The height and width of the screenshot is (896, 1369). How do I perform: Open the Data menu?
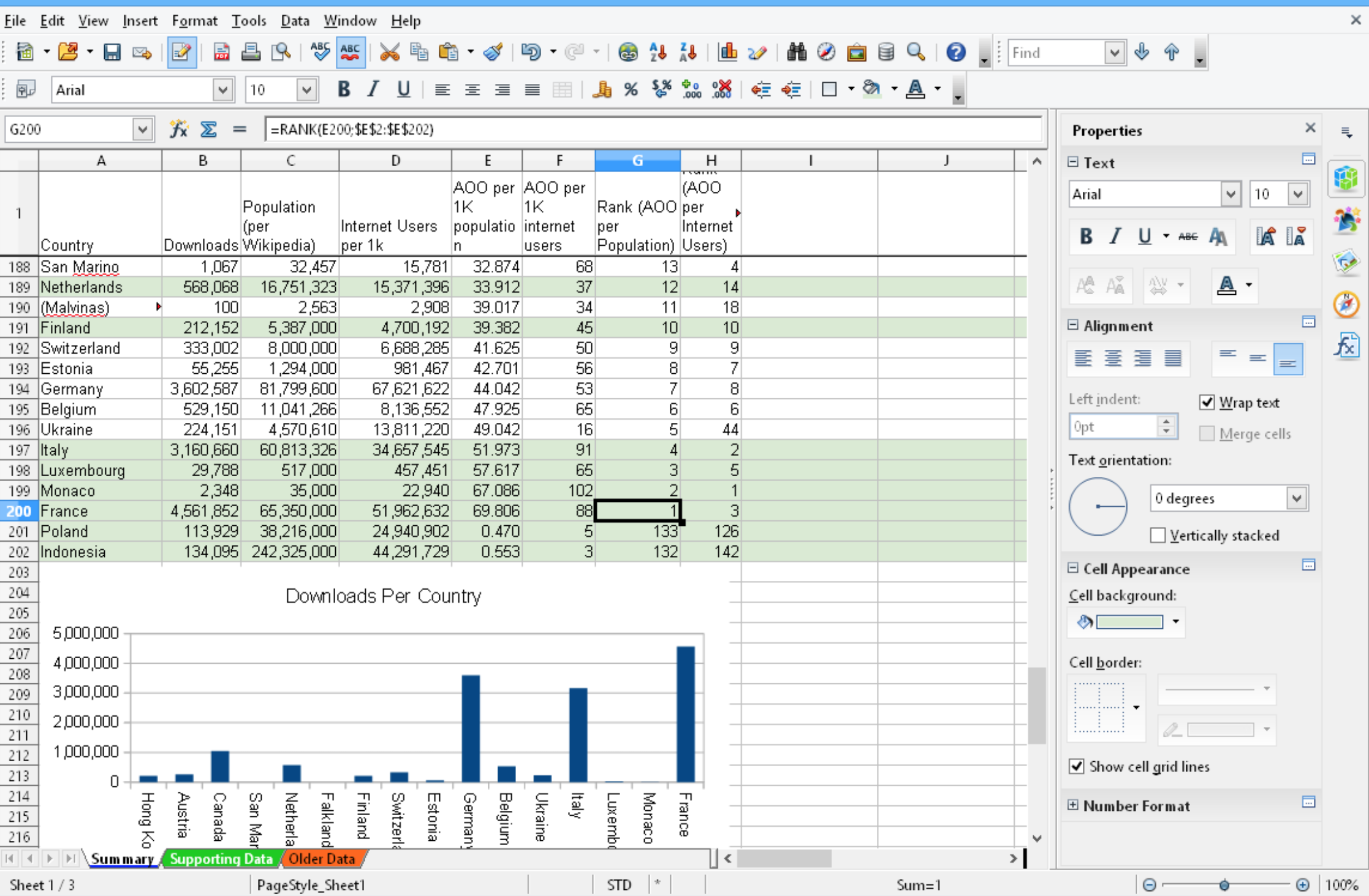(294, 21)
